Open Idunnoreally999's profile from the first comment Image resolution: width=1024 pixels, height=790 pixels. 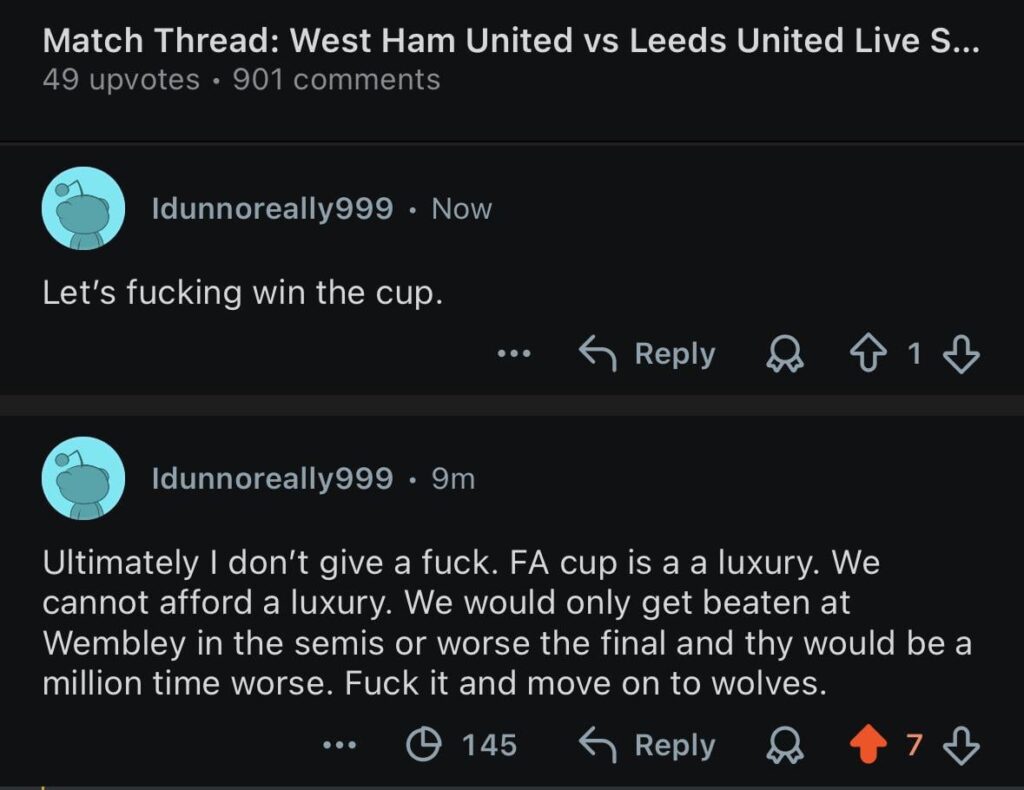pyautogui.click(x=272, y=208)
